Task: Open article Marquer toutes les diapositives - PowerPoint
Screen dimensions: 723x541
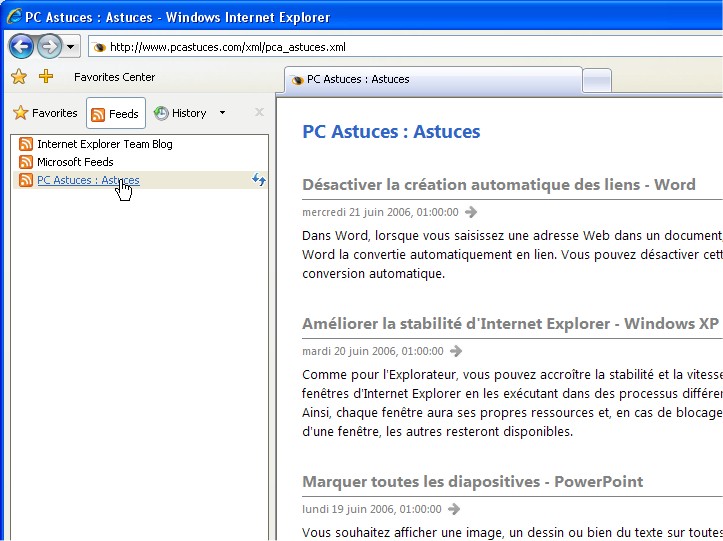Action: click(x=473, y=482)
